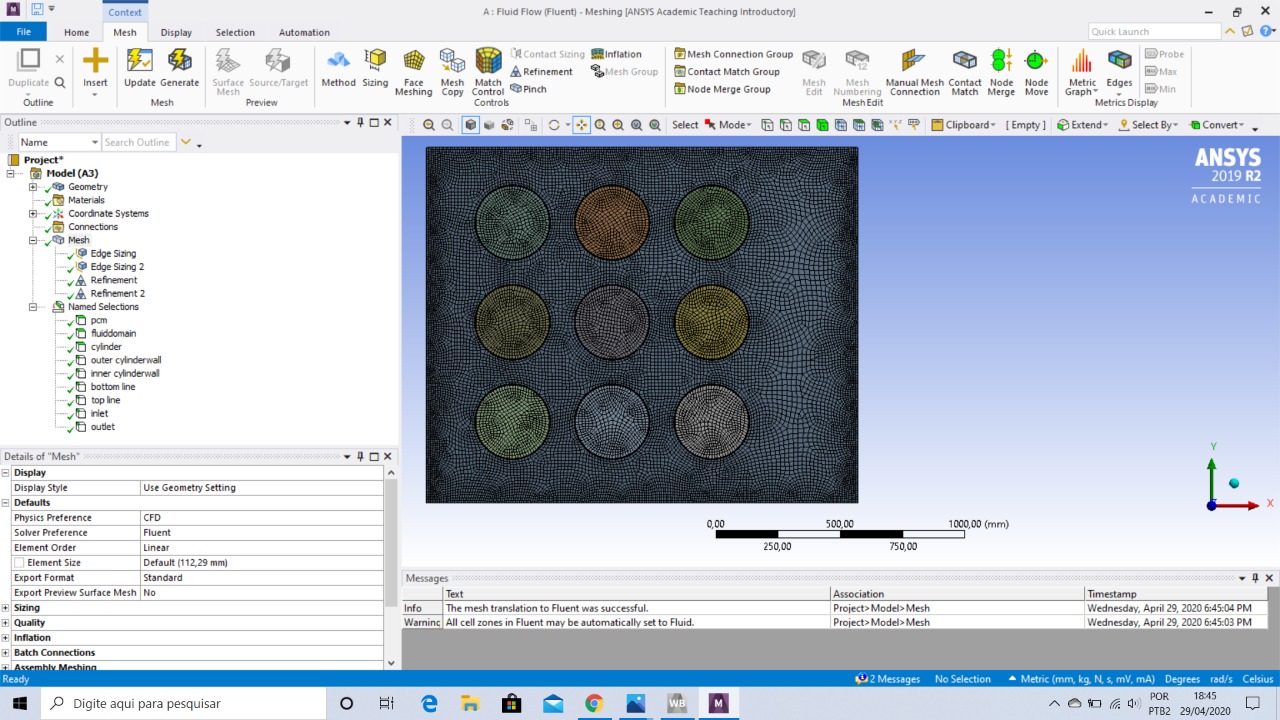Select the inlet named selection

[99, 414]
